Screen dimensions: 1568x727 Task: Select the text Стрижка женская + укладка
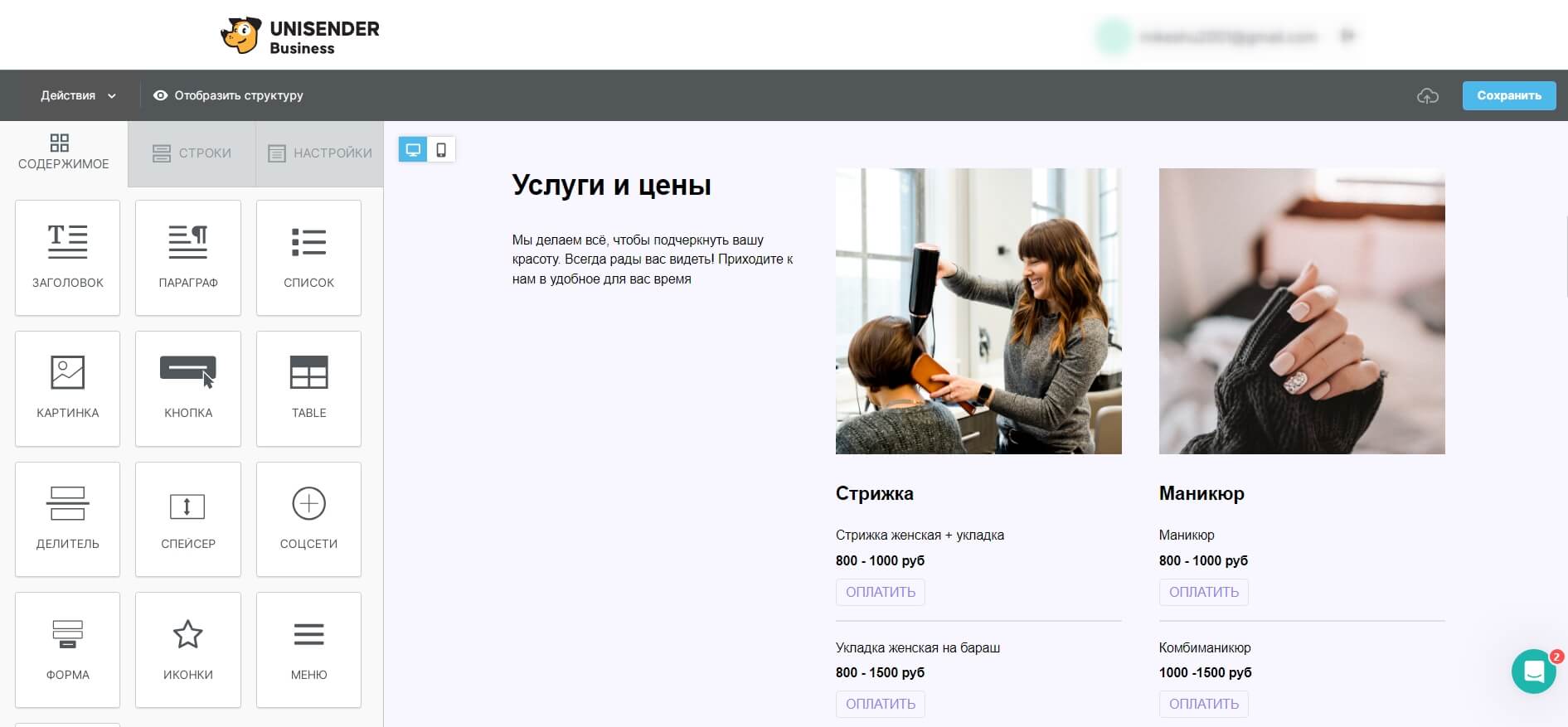[920, 535]
